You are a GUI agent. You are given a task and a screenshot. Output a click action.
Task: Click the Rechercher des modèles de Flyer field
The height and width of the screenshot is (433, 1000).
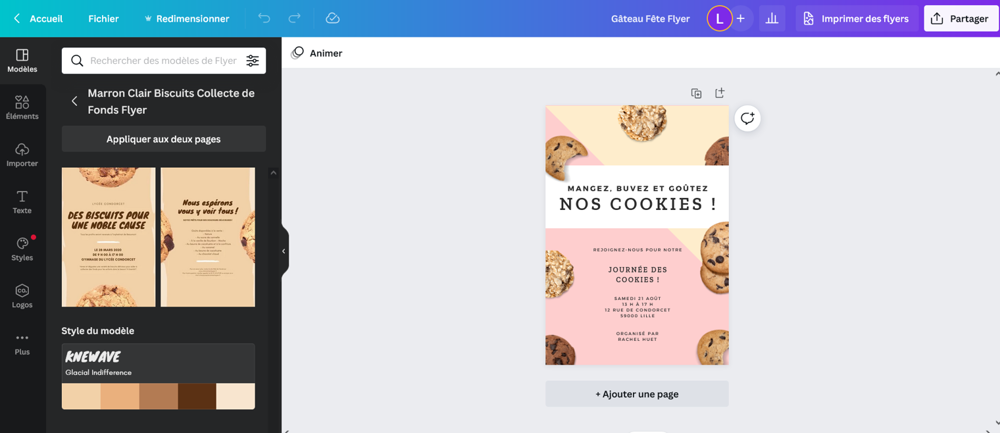tap(163, 61)
